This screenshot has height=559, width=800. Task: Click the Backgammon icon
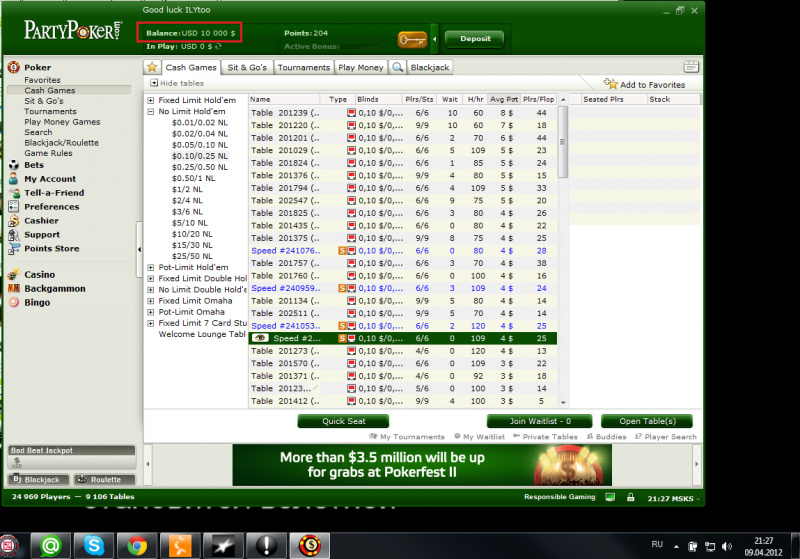point(14,288)
